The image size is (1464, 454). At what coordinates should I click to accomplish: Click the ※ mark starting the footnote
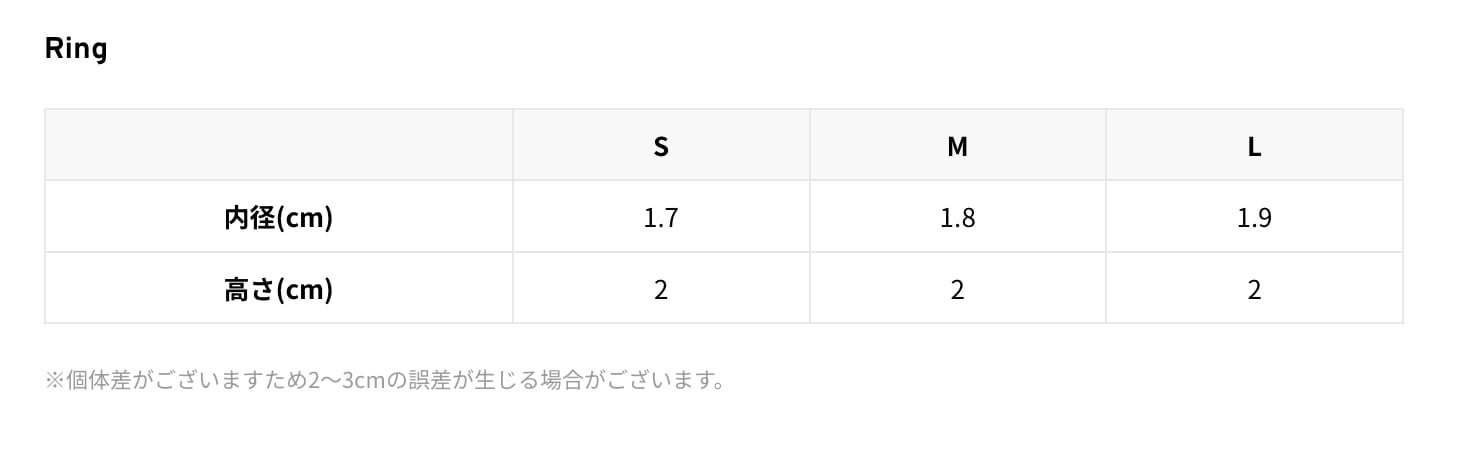click(54, 381)
